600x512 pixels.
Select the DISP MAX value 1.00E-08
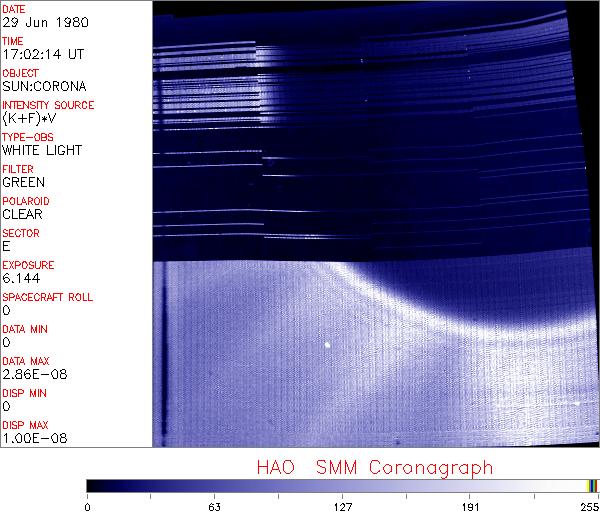[x=28, y=438]
